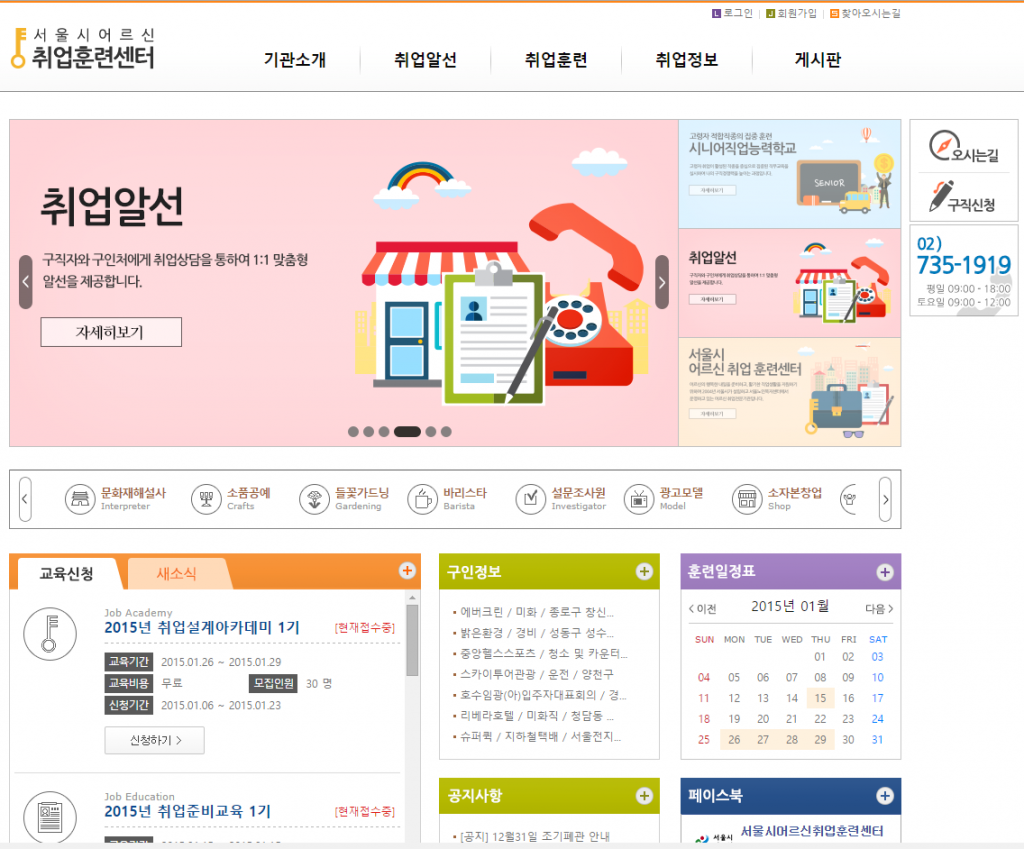Switch to the 새소식 tab
The height and width of the screenshot is (849, 1024).
coord(176,574)
